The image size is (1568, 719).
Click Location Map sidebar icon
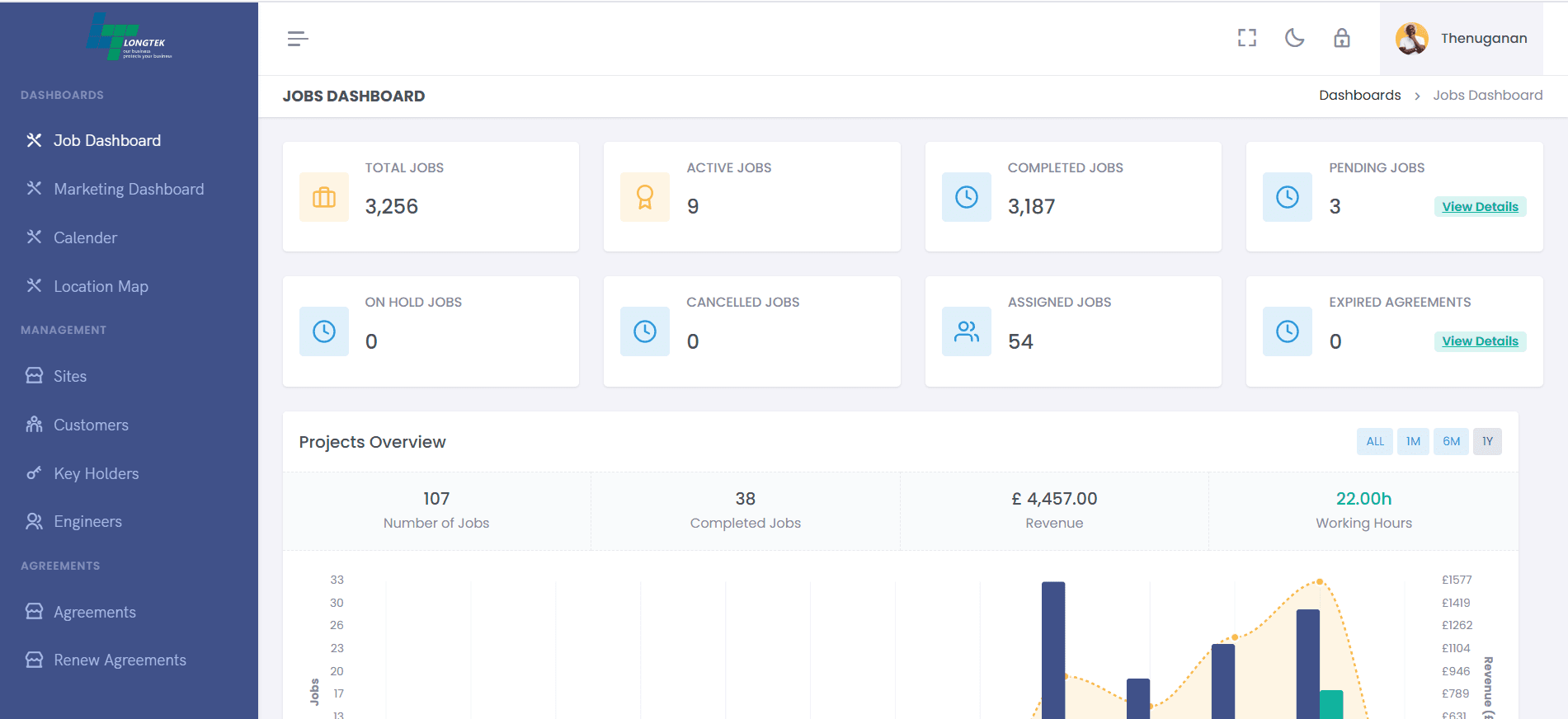pyautogui.click(x=34, y=286)
